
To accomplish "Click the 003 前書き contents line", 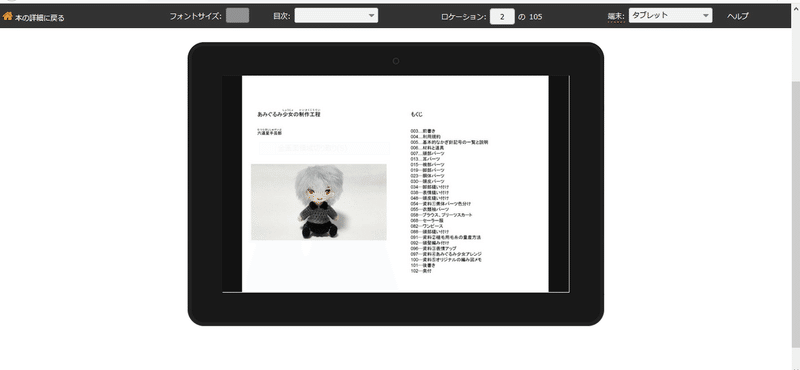I will click(x=423, y=131).
